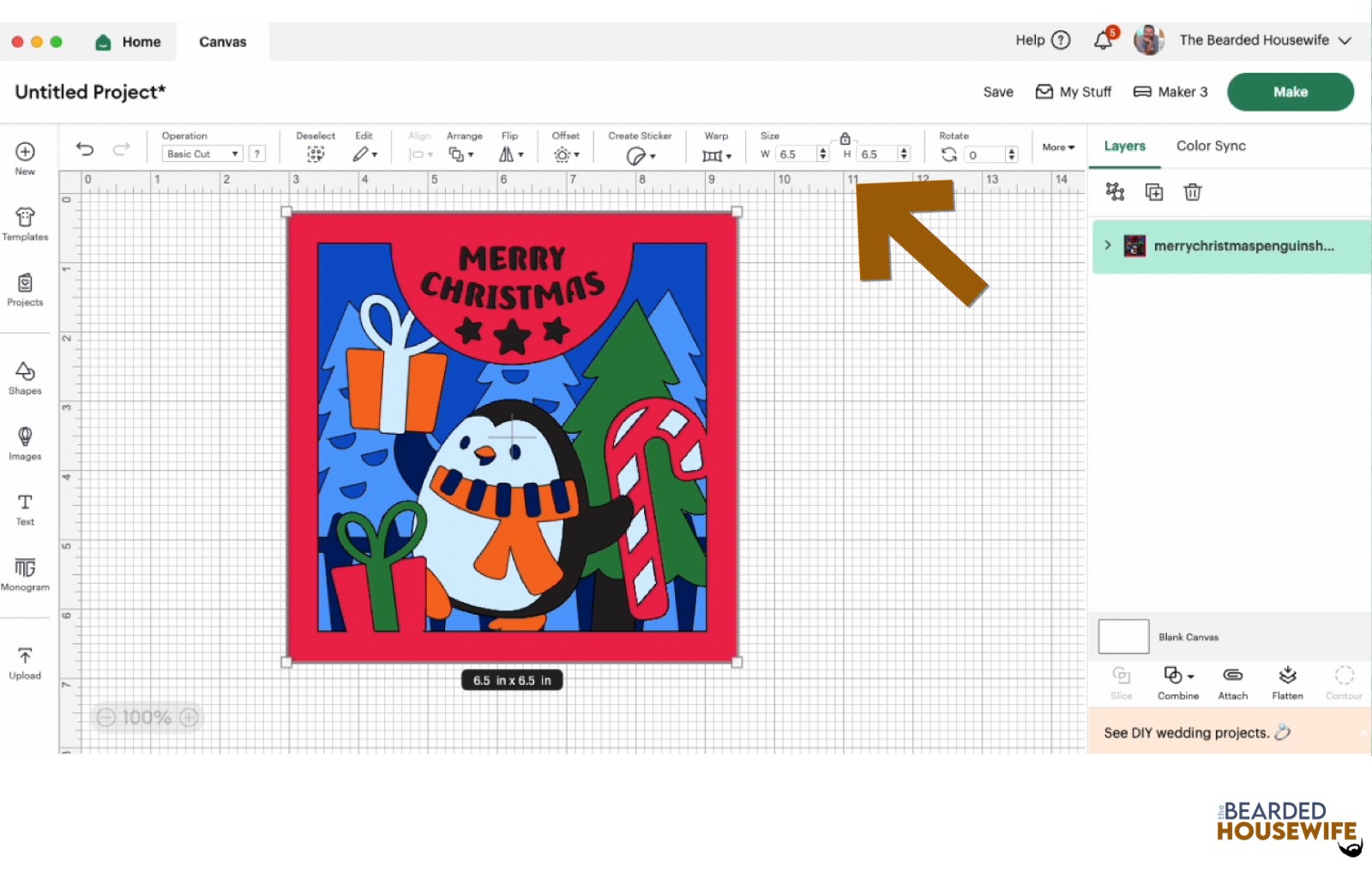
Task: Click the Slice tool
Action: [x=1122, y=683]
